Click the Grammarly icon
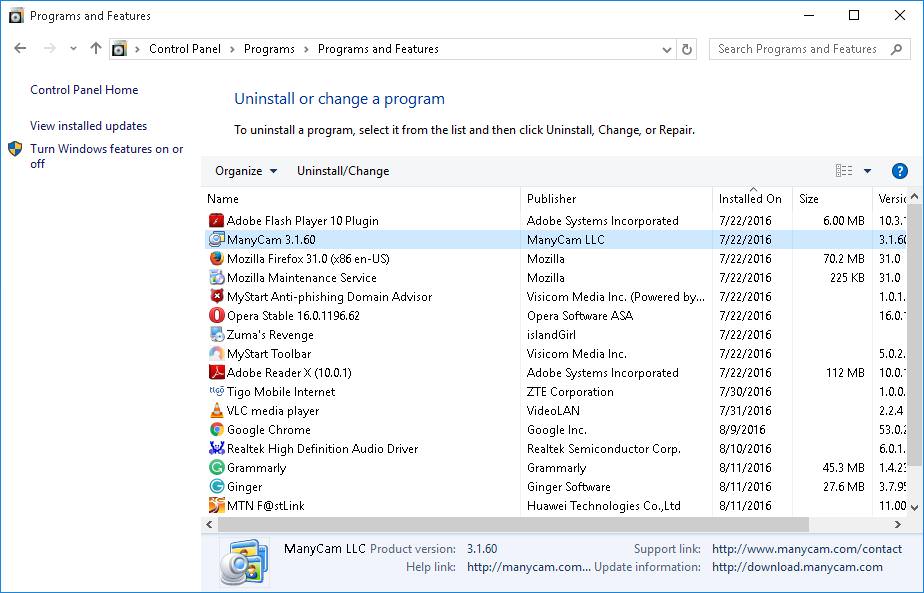This screenshot has height=593, width=924. coord(216,467)
